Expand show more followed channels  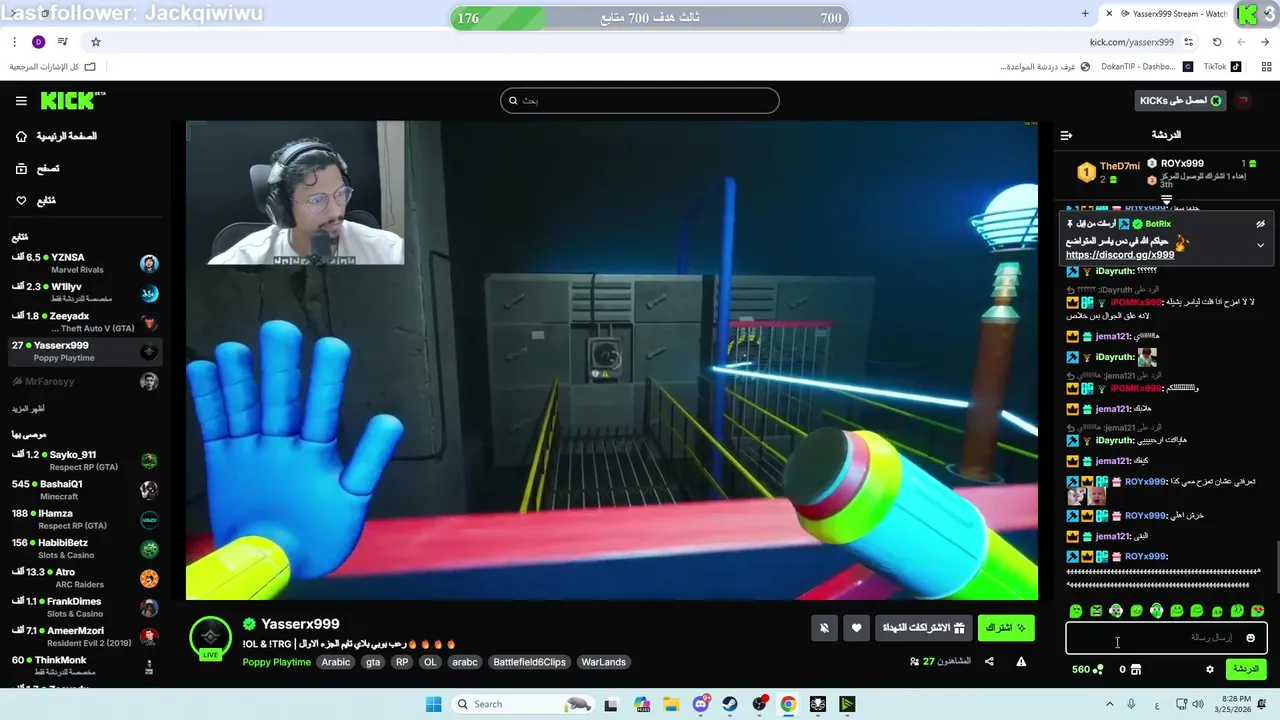point(28,409)
